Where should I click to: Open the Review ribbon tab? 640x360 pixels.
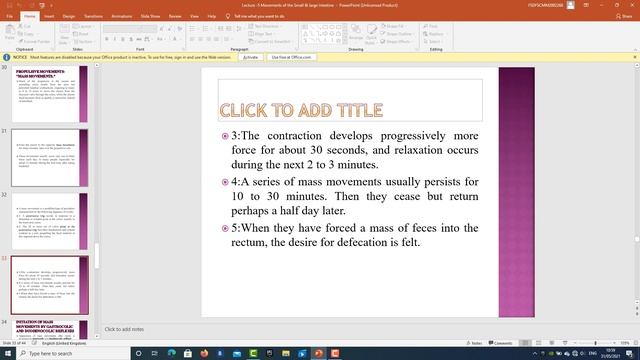[x=175, y=16]
